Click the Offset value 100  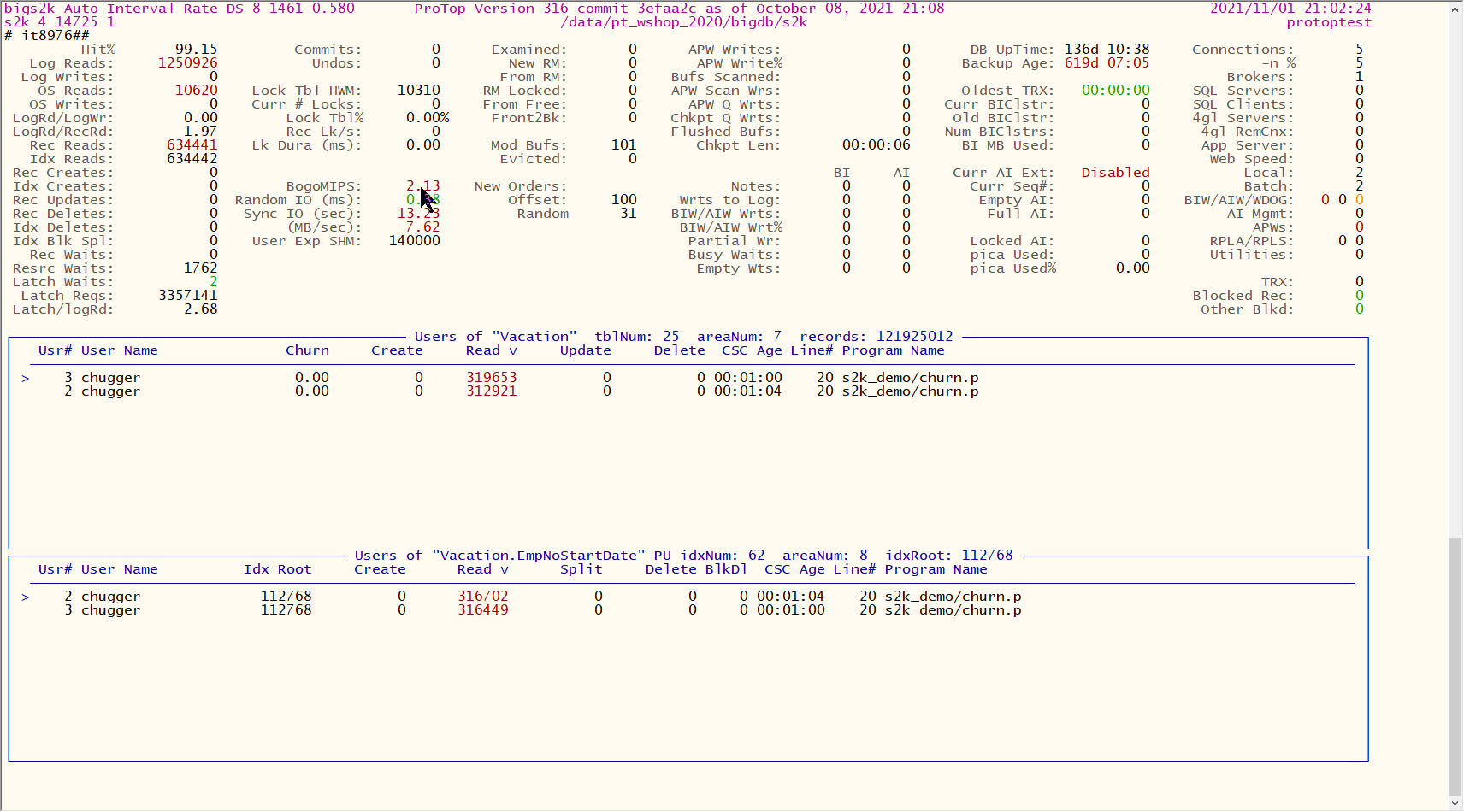tap(623, 200)
